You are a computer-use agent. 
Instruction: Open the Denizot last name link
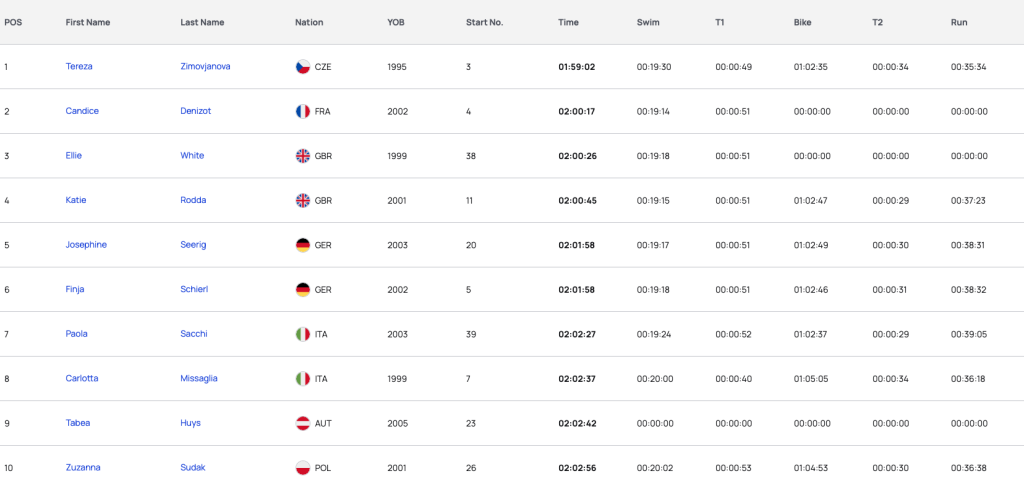click(196, 111)
